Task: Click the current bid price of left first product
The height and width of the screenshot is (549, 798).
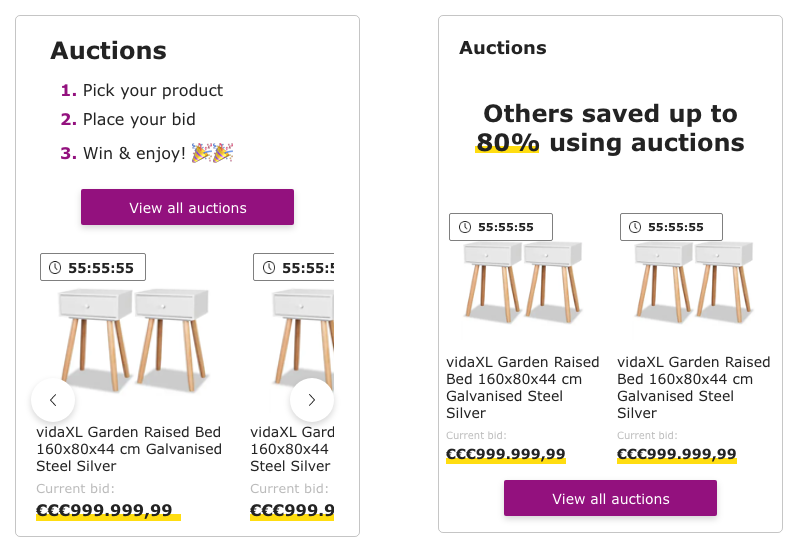Action: pyautogui.click(x=105, y=511)
